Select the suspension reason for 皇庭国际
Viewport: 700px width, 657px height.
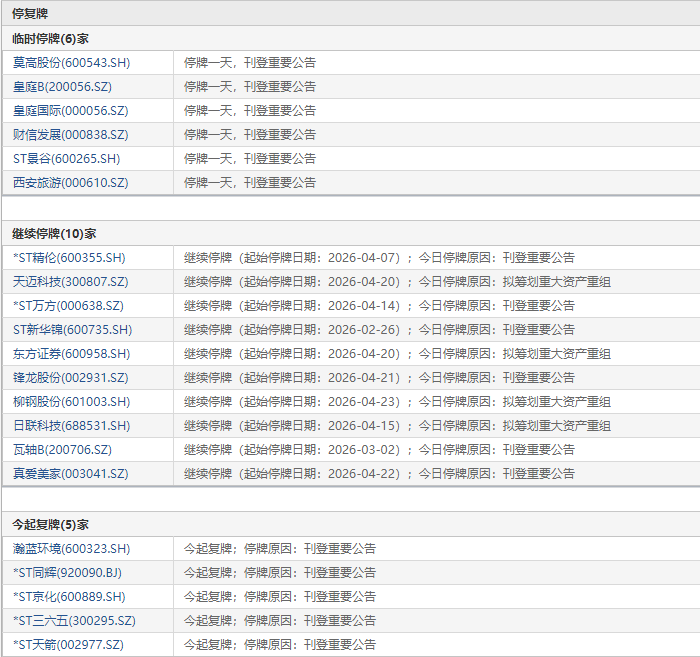click(x=250, y=111)
